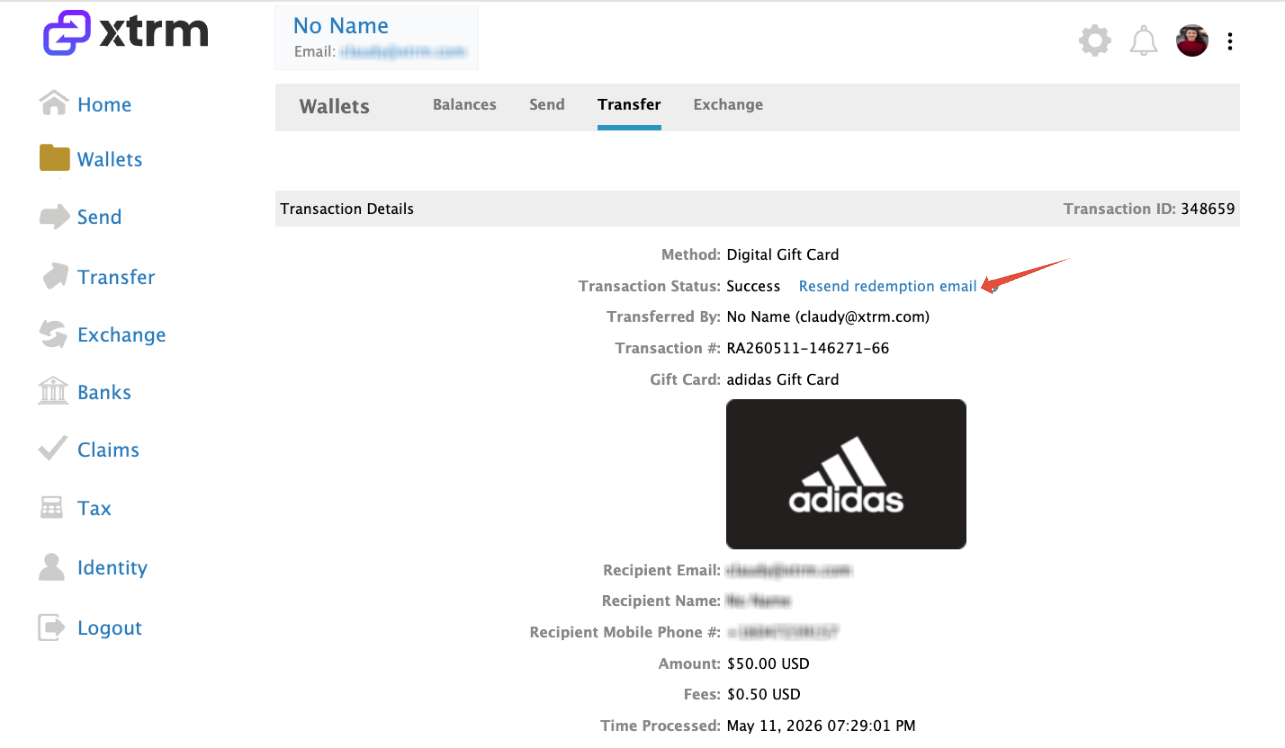Switch to the Exchange tab

(728, 104)
